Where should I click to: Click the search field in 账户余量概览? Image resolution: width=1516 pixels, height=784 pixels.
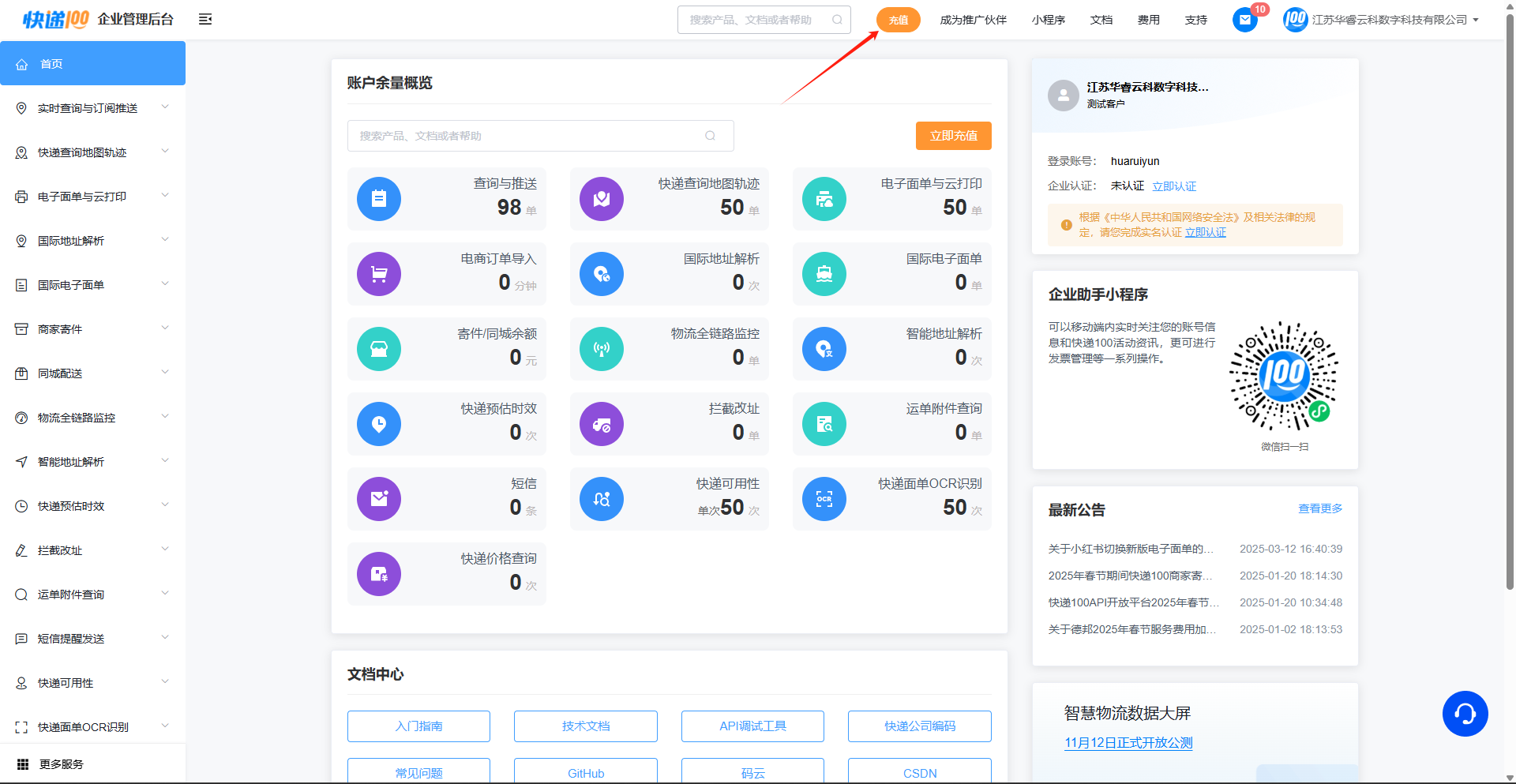point(529,136)
